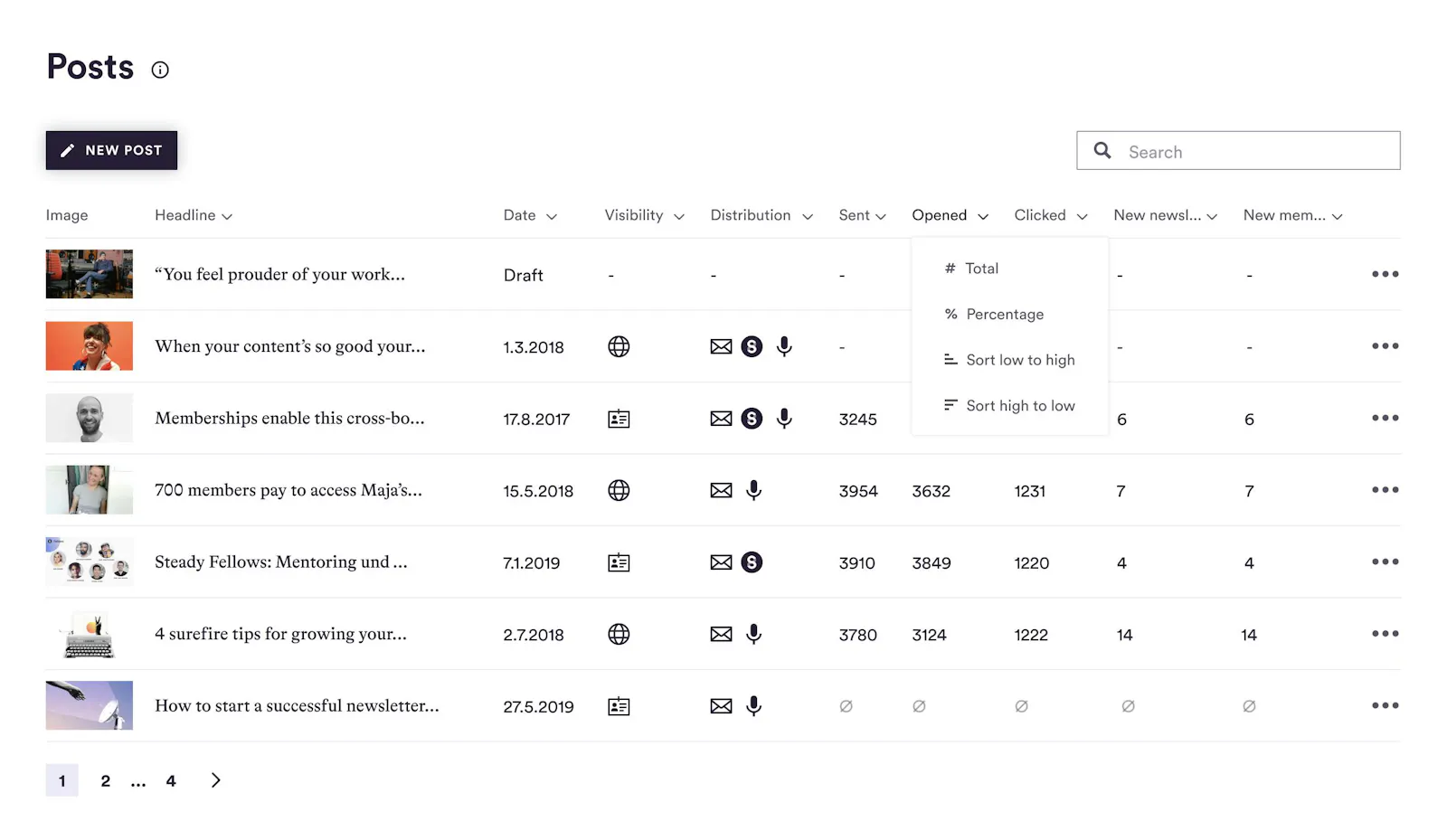Click the Steady S icon on 17.8.2017 row
This screenshot has height=840, width=1447.
click(x=752, y=419)
